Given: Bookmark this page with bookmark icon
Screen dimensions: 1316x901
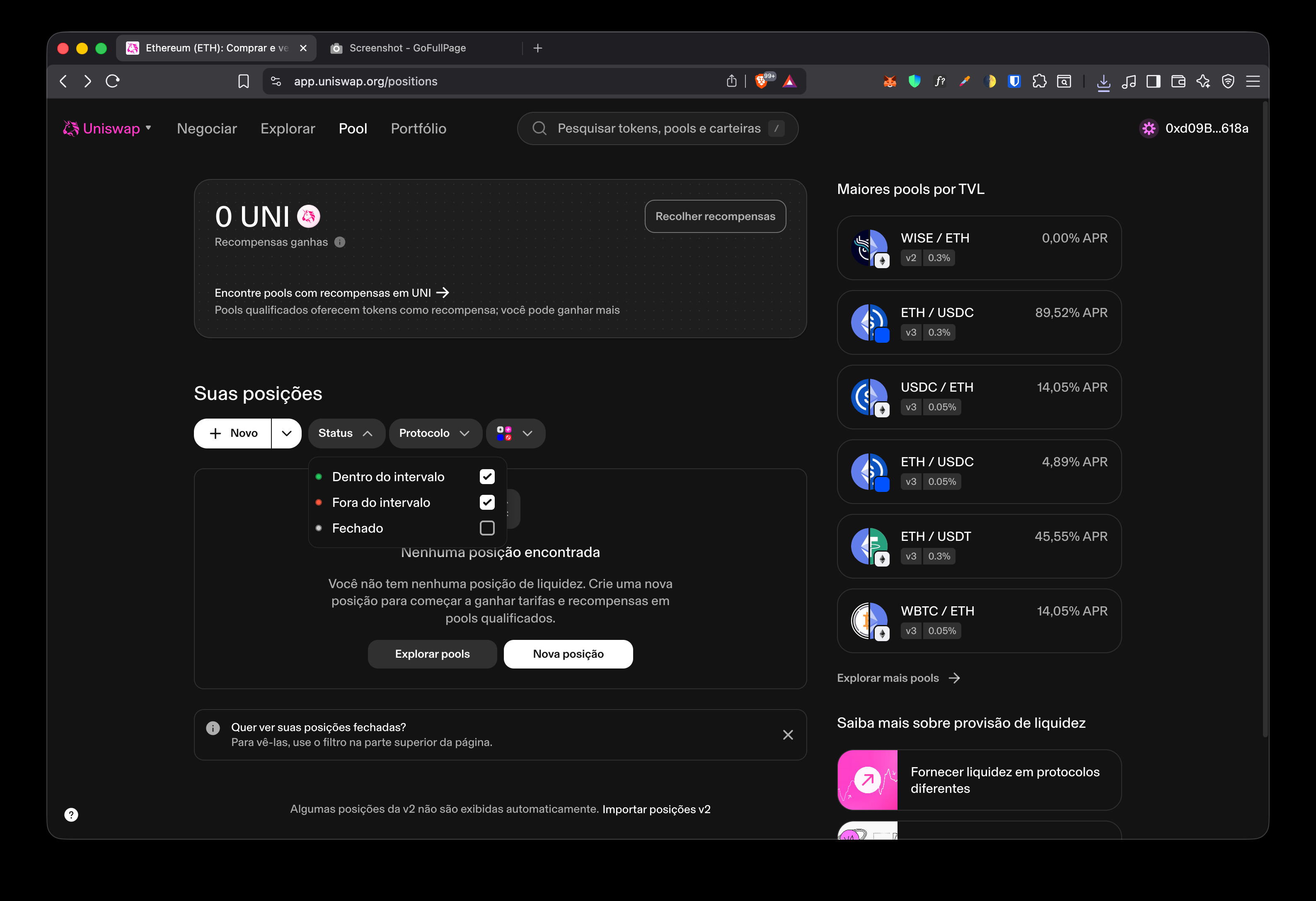Looking at the screenshot, I should [x=244, y=82].
